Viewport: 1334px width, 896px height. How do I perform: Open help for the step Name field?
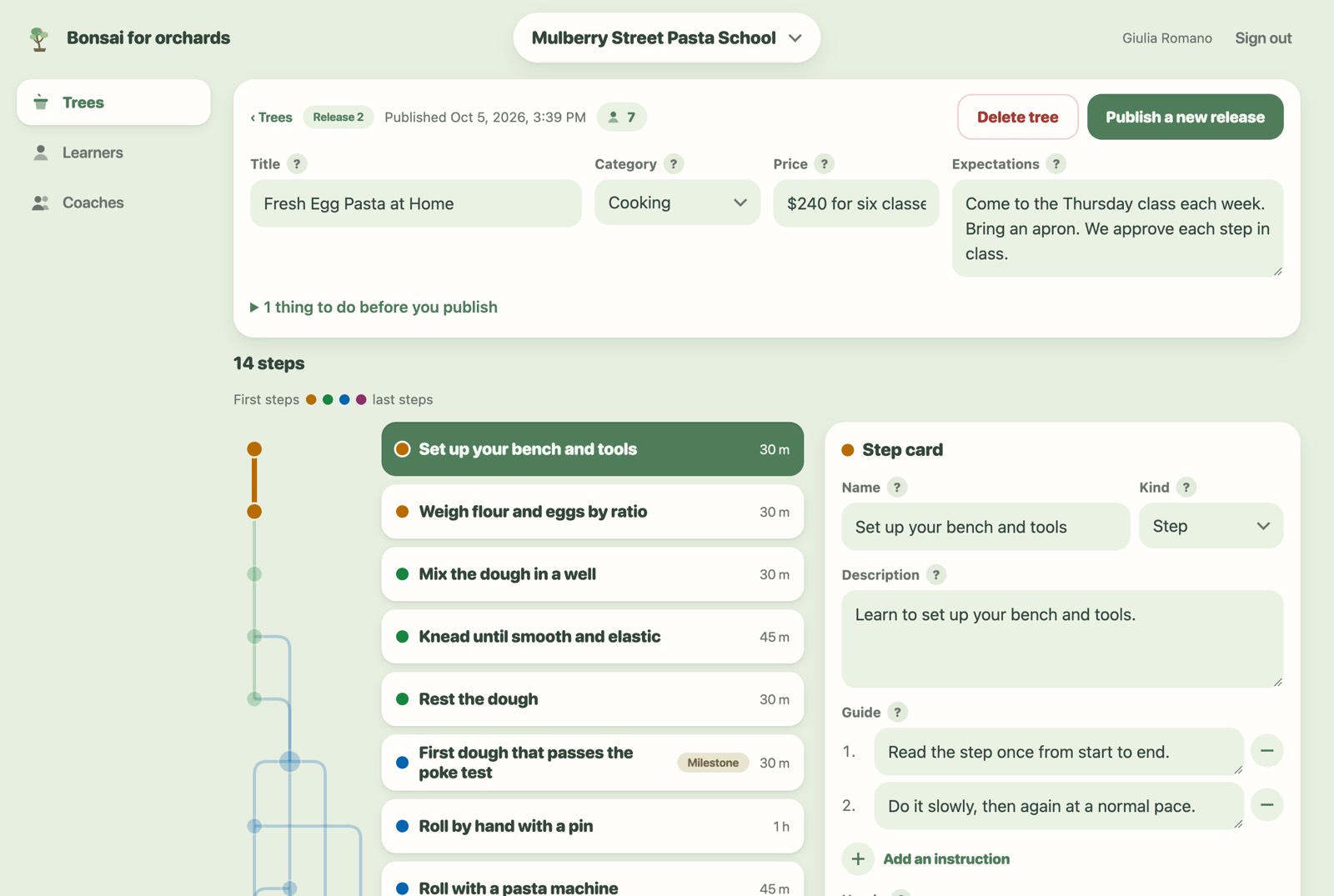(897, 488)
